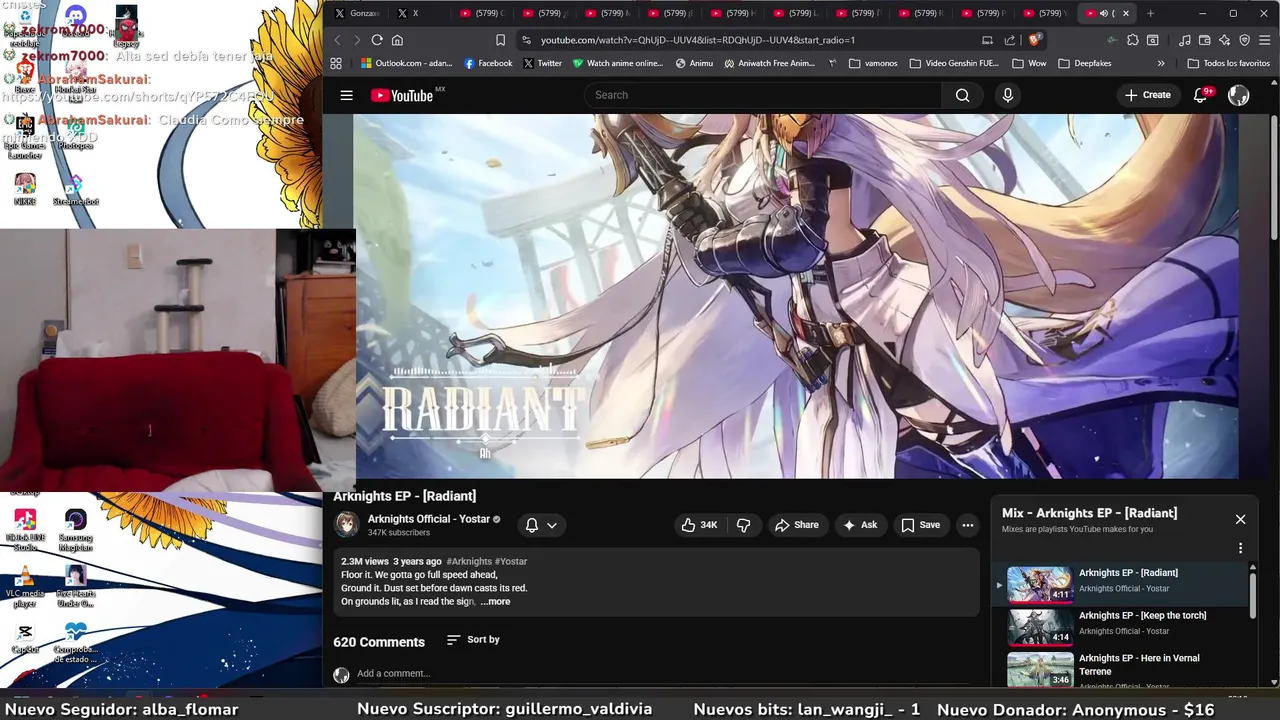
Task: Focus the YouTube search field
Action: tap(762, 95)
